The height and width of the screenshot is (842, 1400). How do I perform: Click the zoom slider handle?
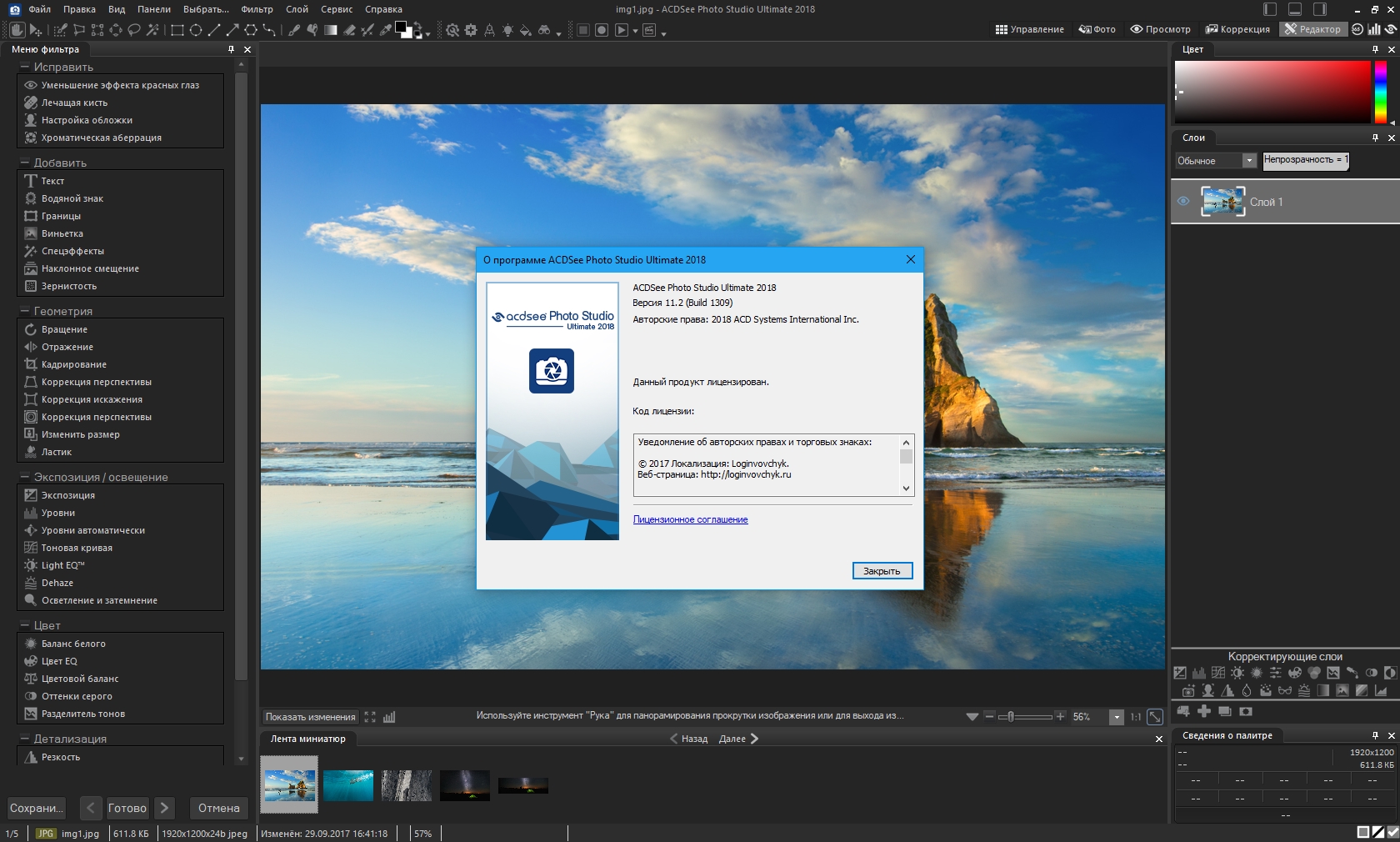pos(1011,716)
